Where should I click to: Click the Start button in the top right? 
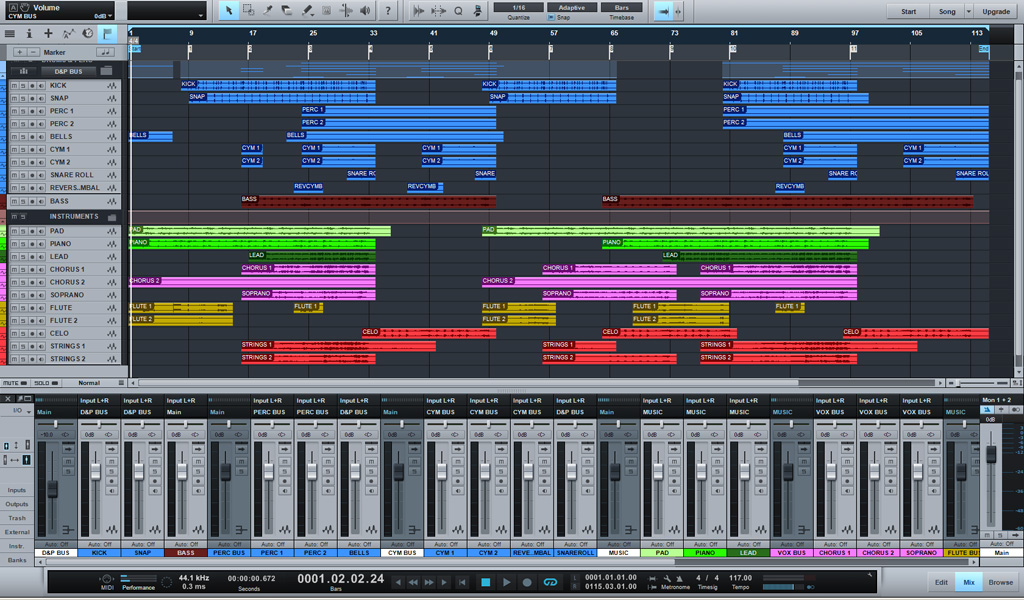coord(907,11)
